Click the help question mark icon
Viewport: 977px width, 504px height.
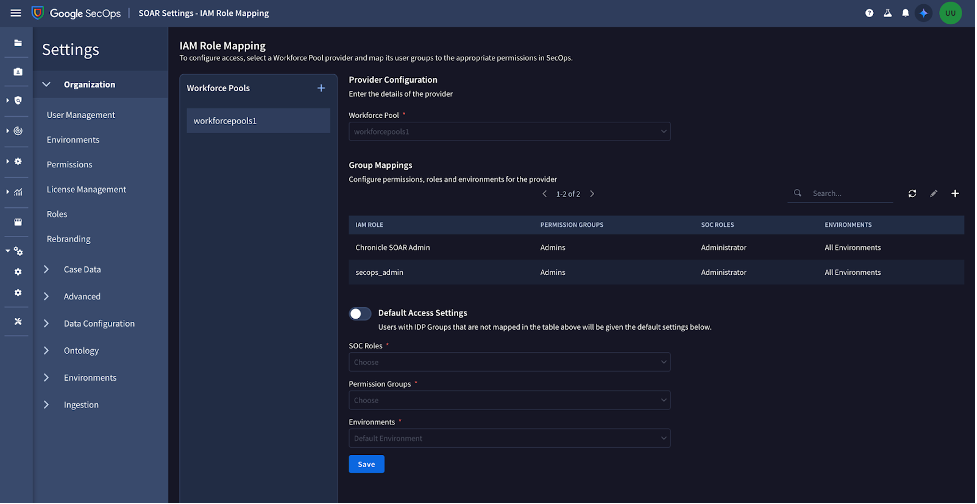tap(869, 13)
